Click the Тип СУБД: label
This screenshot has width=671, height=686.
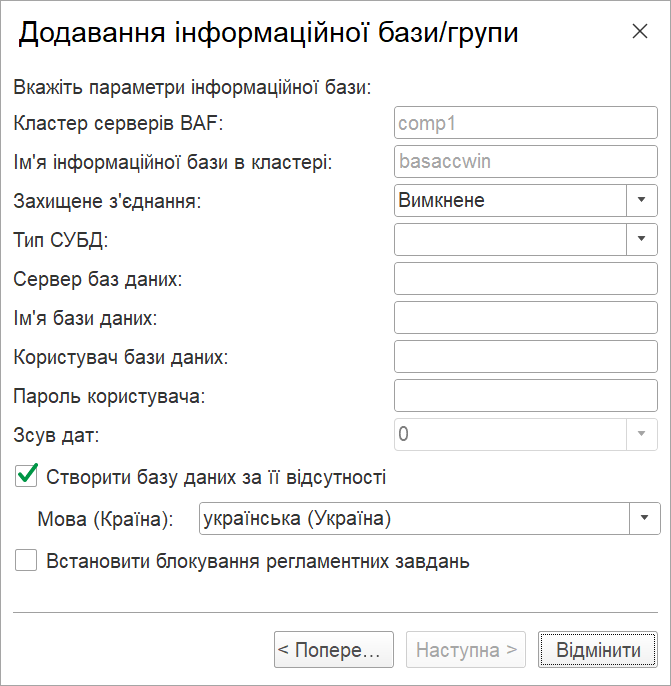(x=61, y=240)
